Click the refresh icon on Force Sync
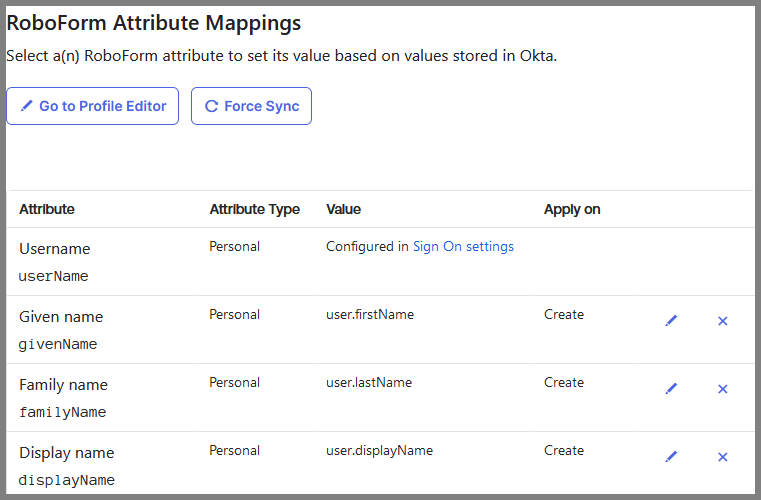The width and height of the screenshot is (761, 500). (211, 107)
